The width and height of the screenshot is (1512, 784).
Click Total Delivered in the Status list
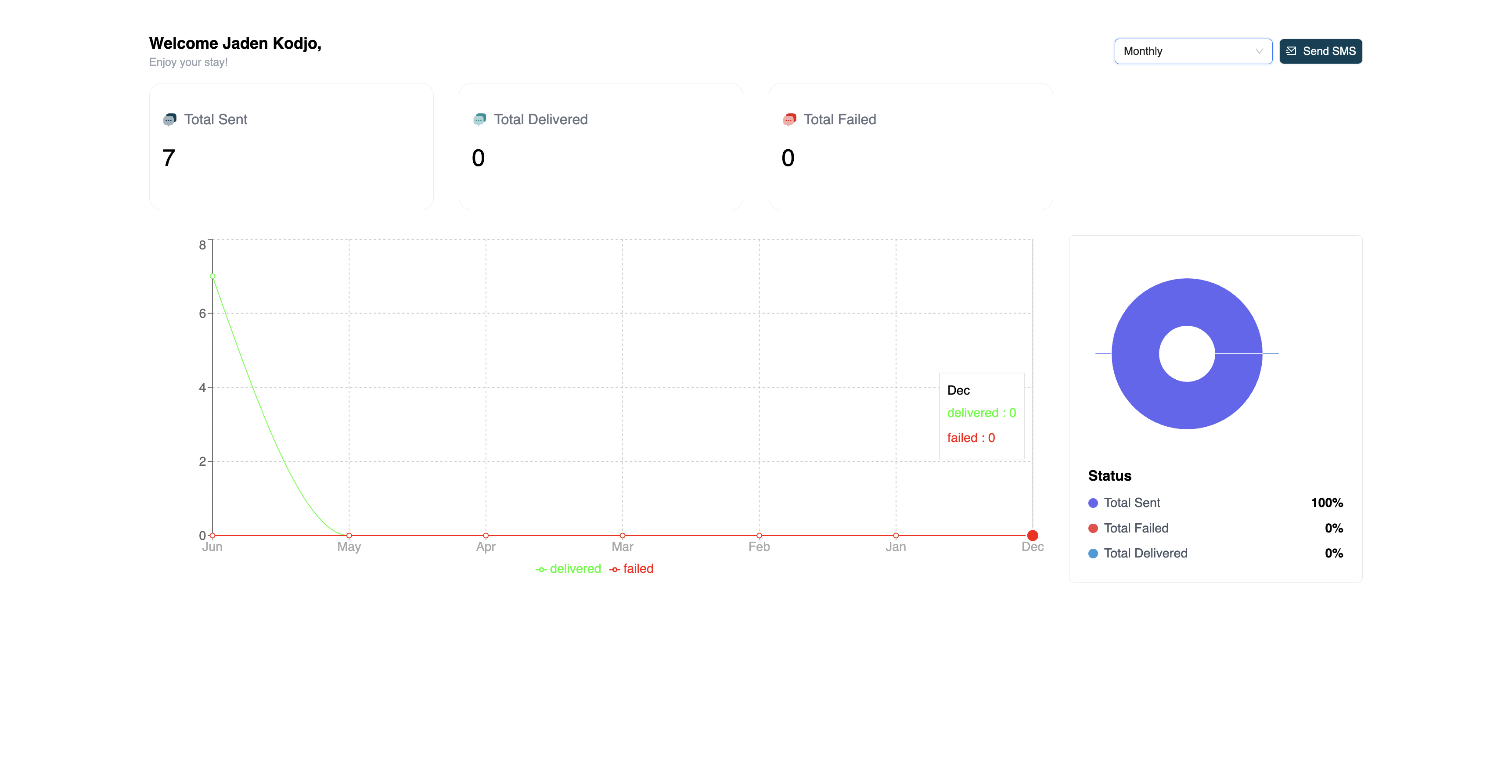point(1145,554)
